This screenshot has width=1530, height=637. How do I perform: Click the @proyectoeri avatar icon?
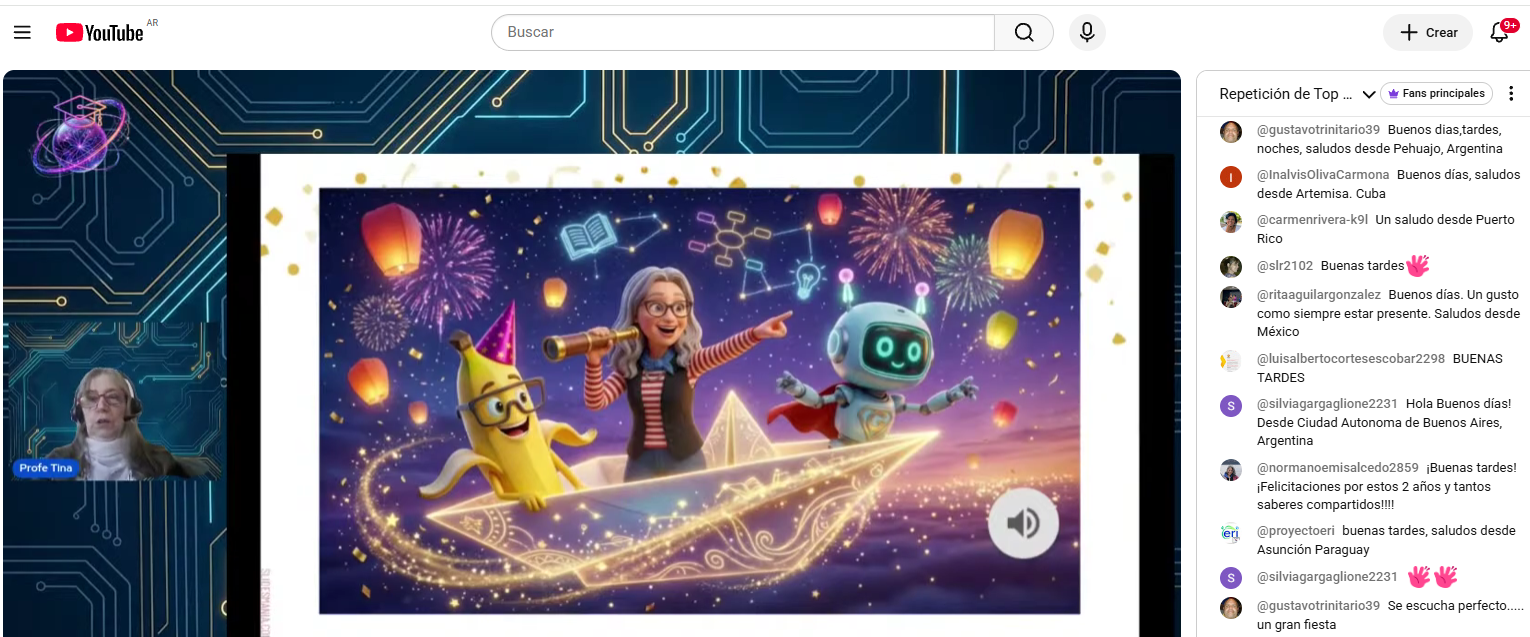click(x=1231, y=533)
